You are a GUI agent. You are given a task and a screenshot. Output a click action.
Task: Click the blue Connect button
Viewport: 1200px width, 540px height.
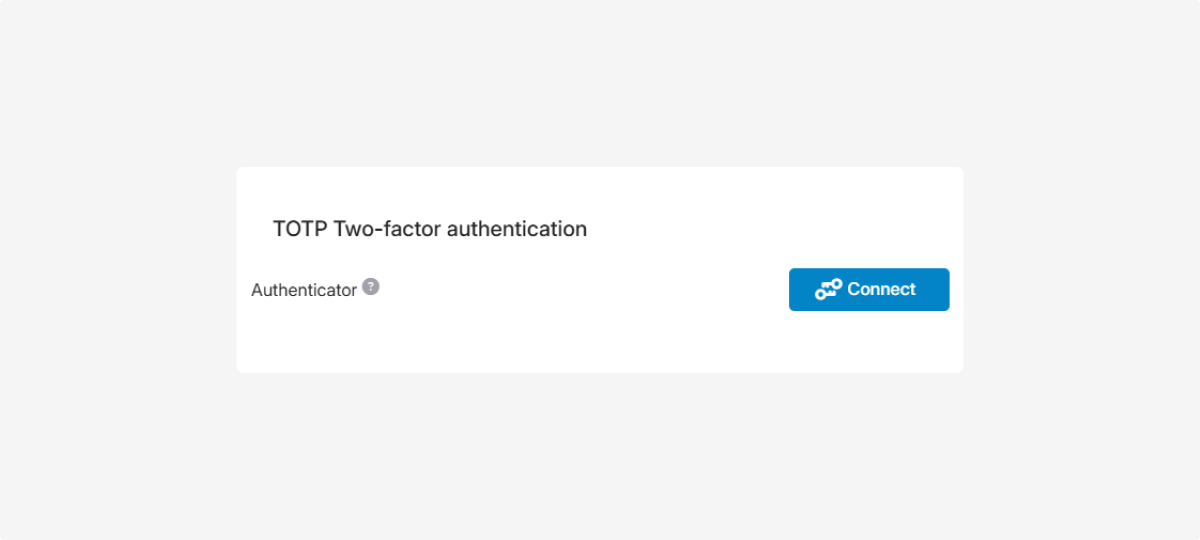tap(868, 290)
